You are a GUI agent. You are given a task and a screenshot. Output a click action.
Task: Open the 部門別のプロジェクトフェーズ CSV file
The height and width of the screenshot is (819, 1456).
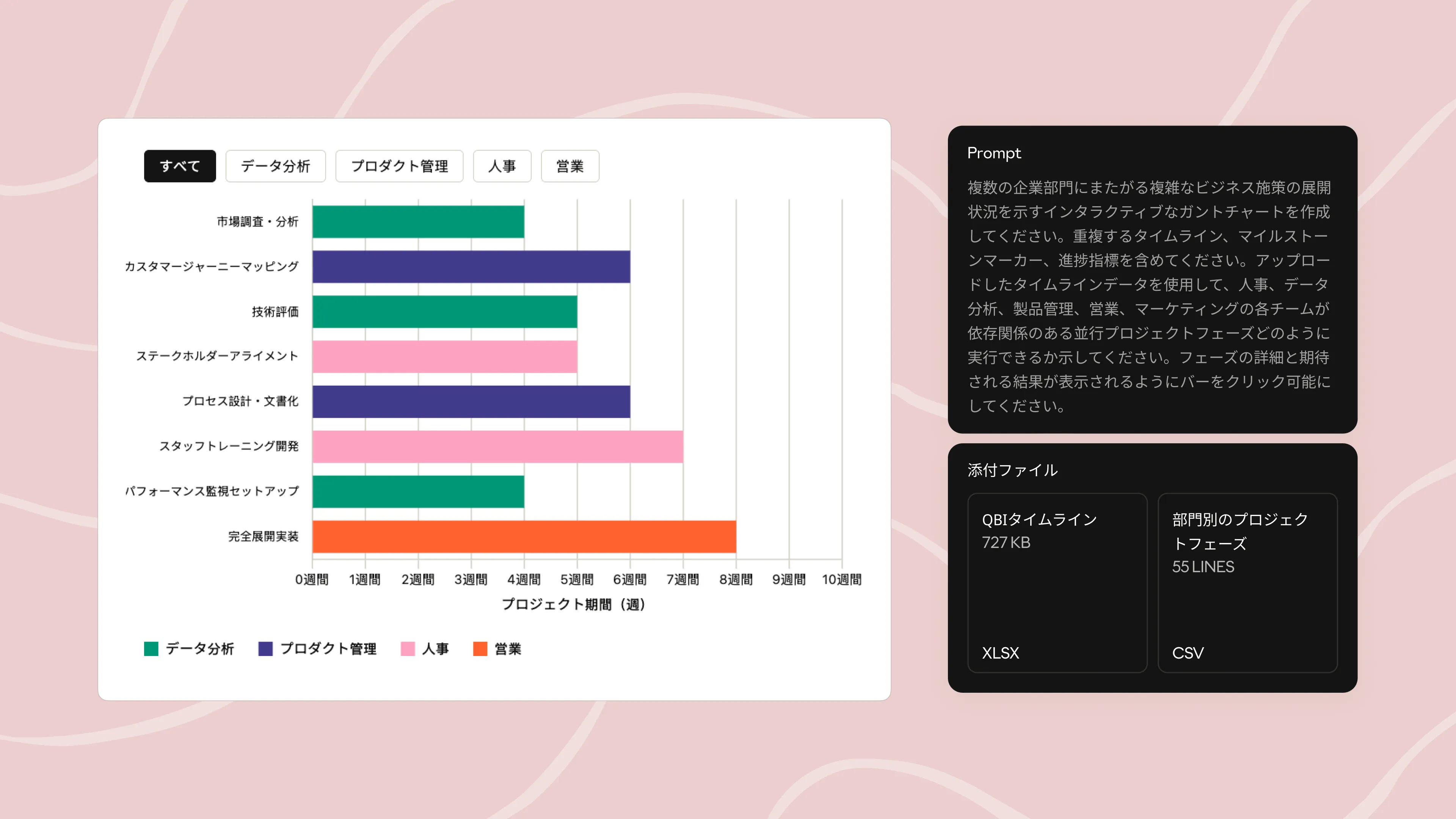click(1247, 583)
